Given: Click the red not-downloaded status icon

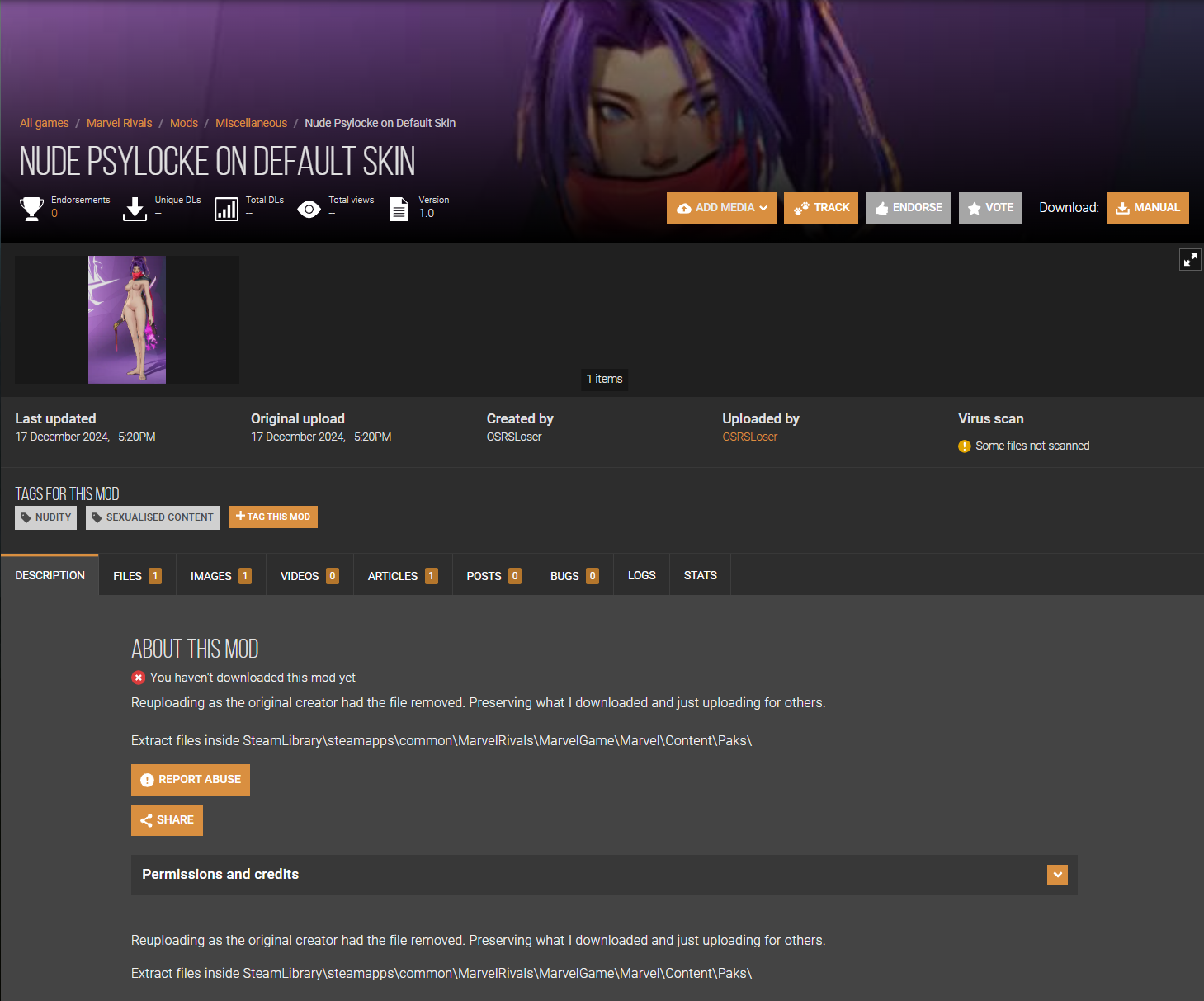Looking at the screenshot, I should point(139,678).
